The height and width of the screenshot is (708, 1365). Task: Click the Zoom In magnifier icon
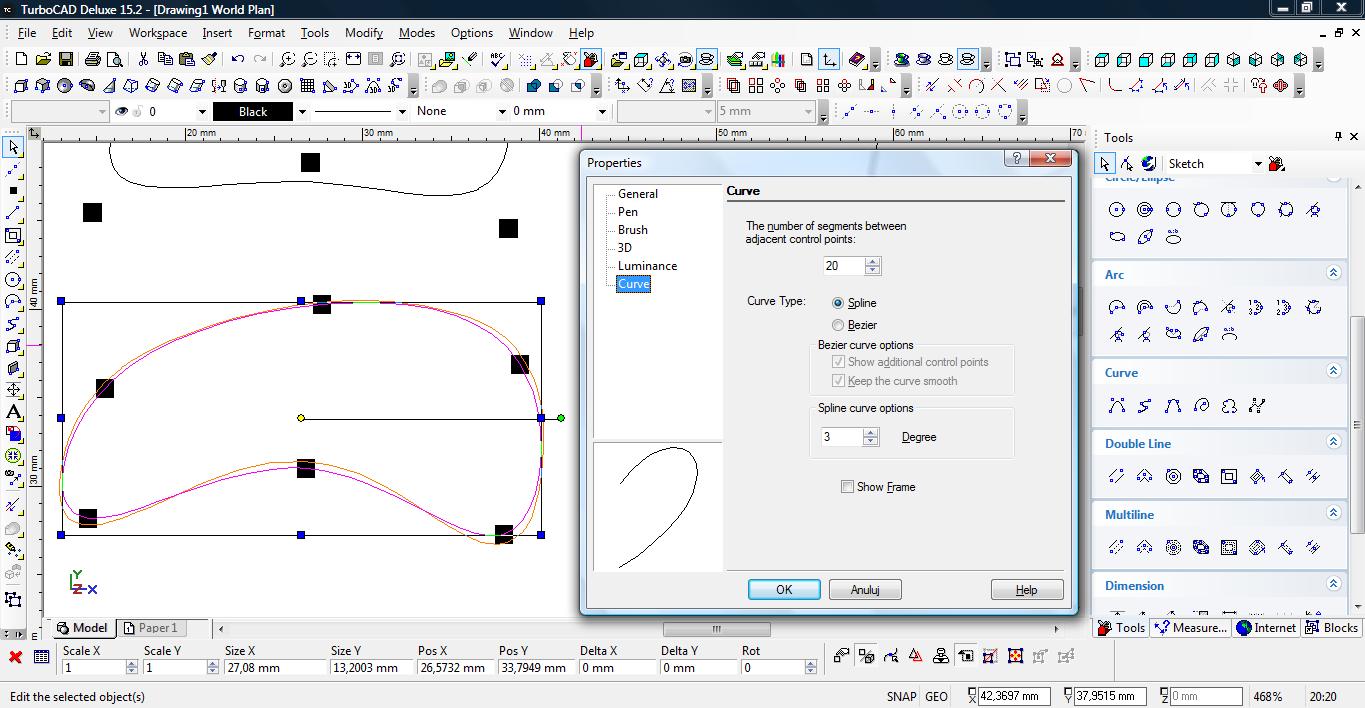click(x=287, y=60)
